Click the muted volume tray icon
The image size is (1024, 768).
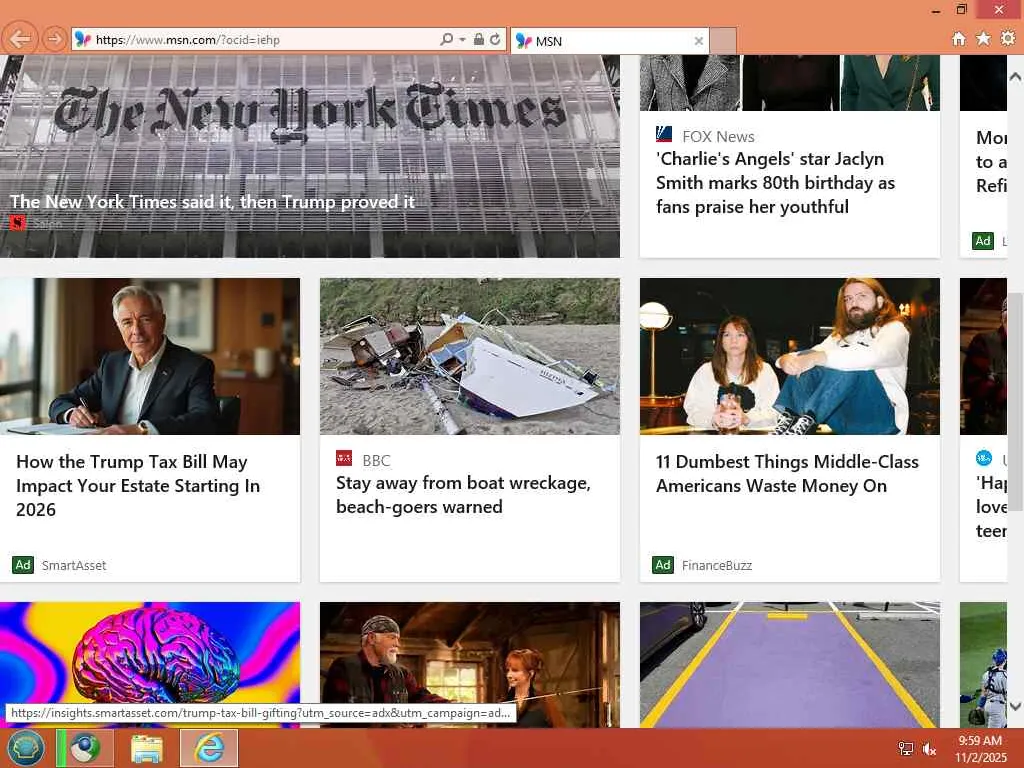(x=929, y=748)
